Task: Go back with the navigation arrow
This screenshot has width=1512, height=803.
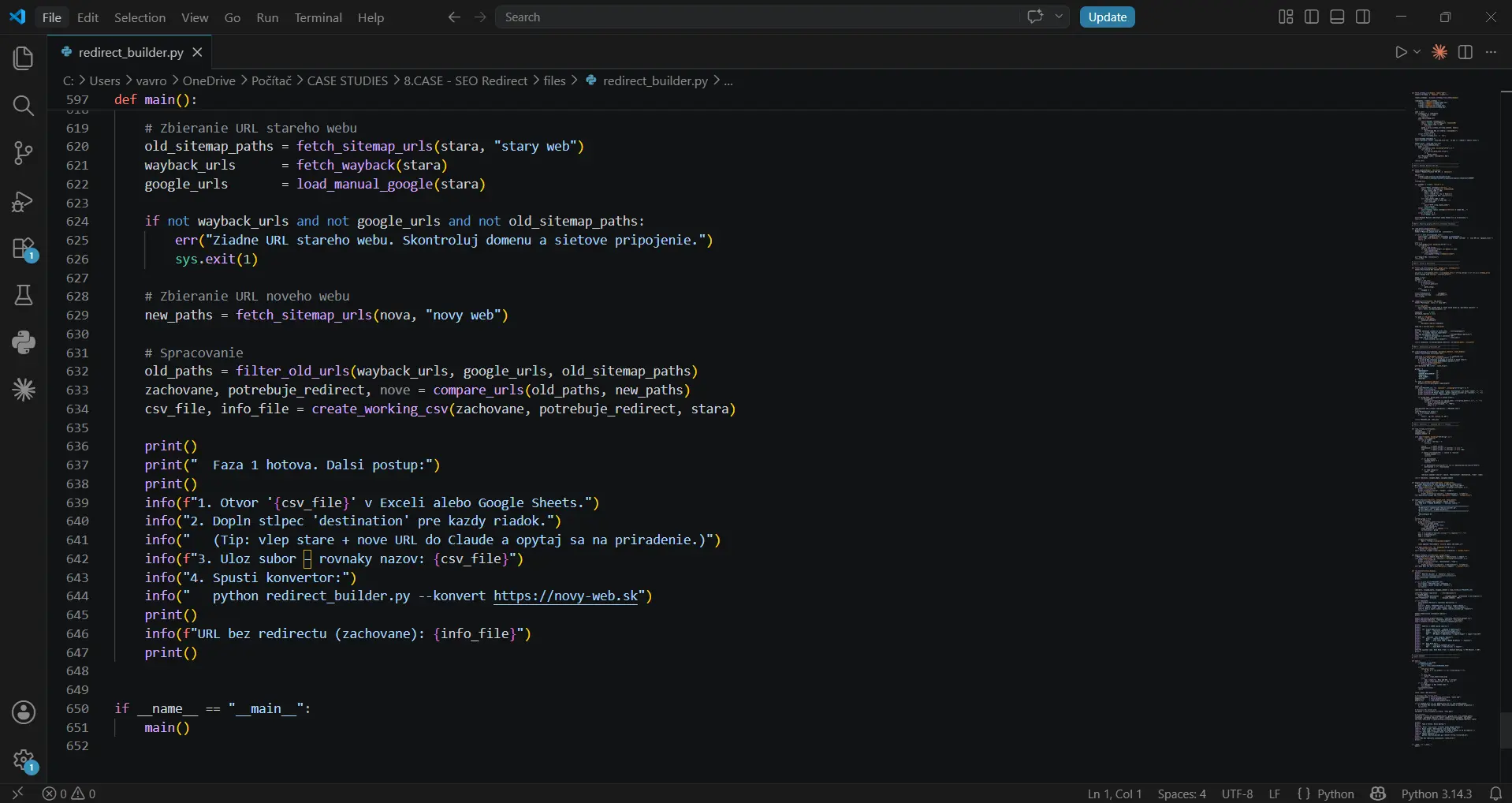Action: pos(454,17)
